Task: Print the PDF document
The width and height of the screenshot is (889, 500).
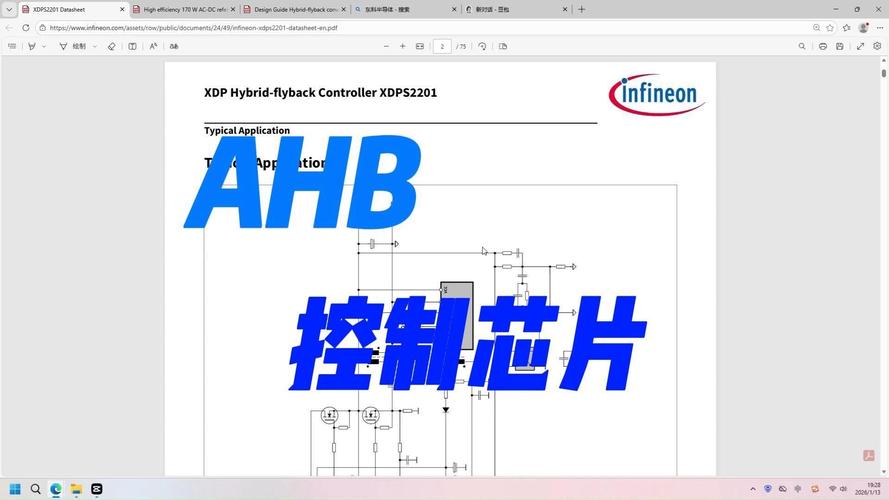Action: [x=823, y=46]
